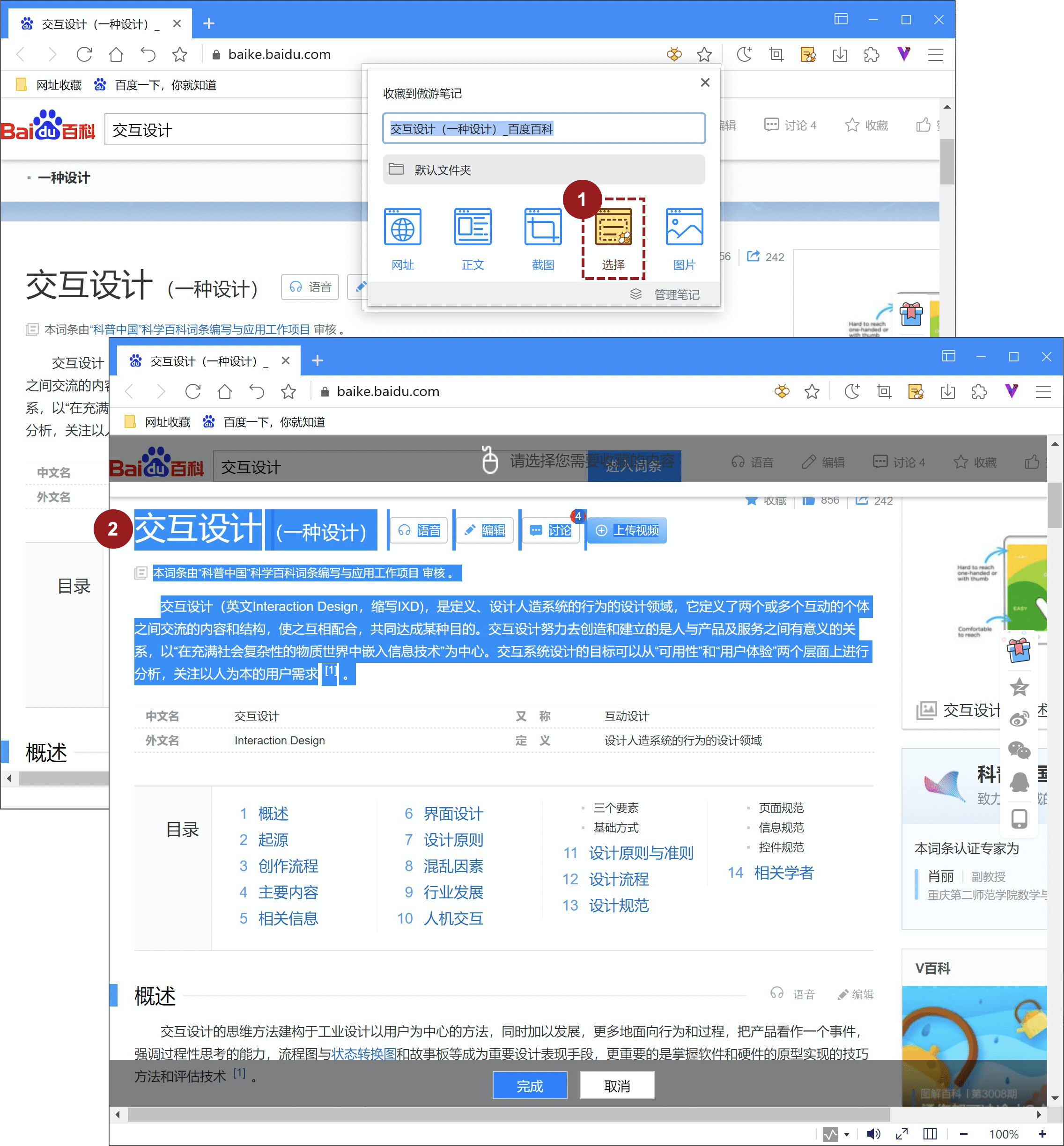Open 界面设计 entry in the table of contents
This screenshot has height=1146, width=1064.
tap(453, 813)
